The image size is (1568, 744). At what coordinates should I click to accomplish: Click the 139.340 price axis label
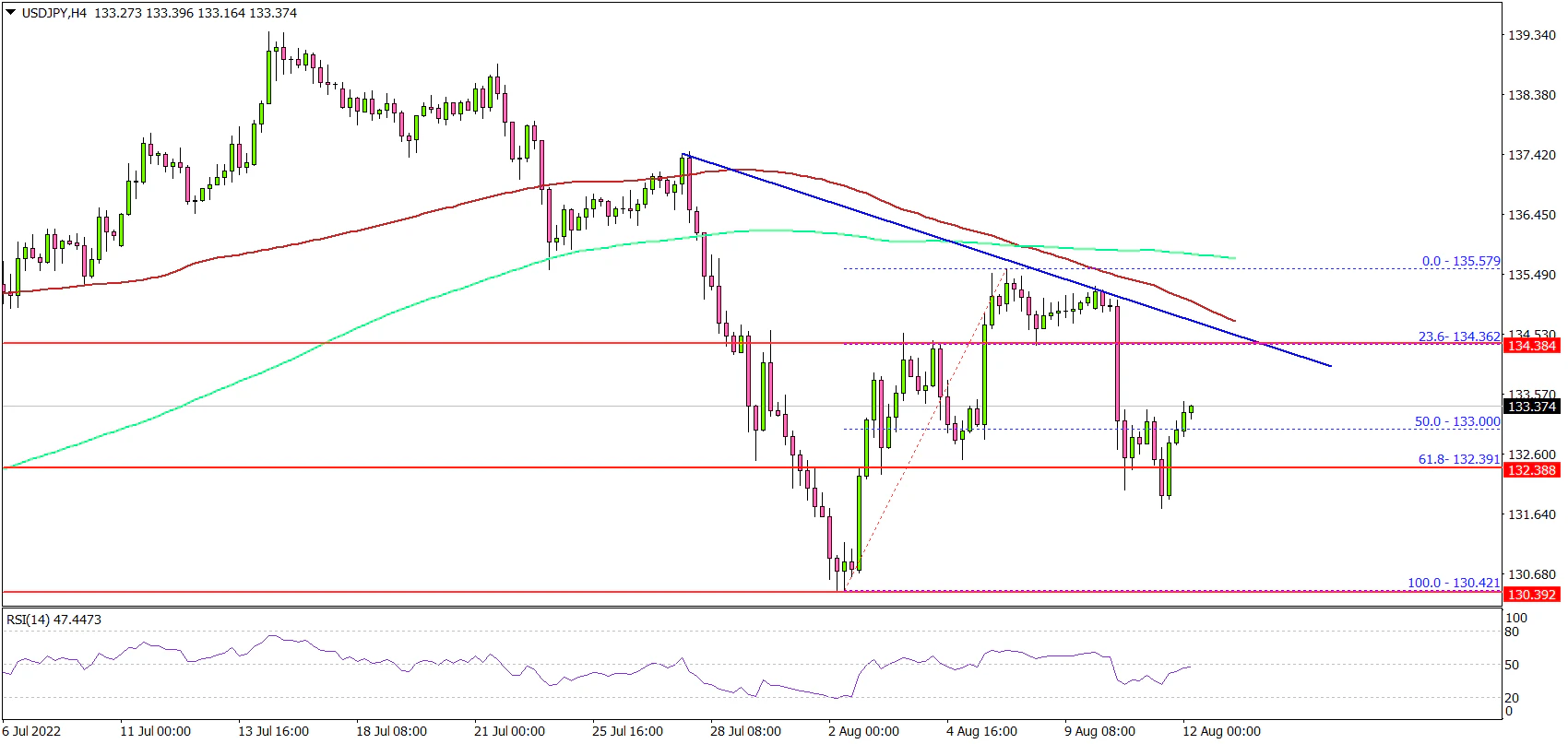coord(1531,35)
